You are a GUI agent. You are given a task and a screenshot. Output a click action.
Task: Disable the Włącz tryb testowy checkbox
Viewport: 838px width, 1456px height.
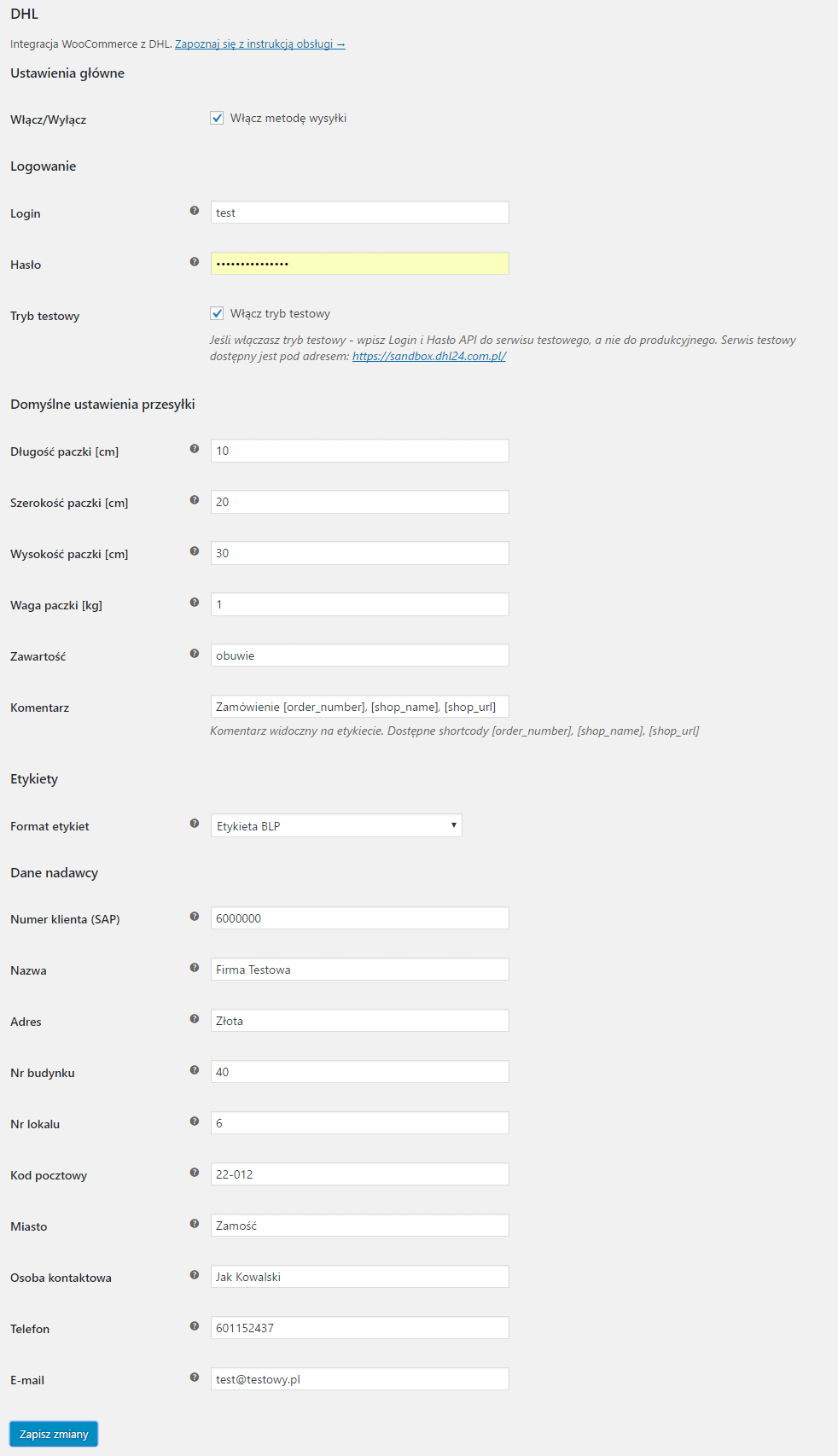217,314
